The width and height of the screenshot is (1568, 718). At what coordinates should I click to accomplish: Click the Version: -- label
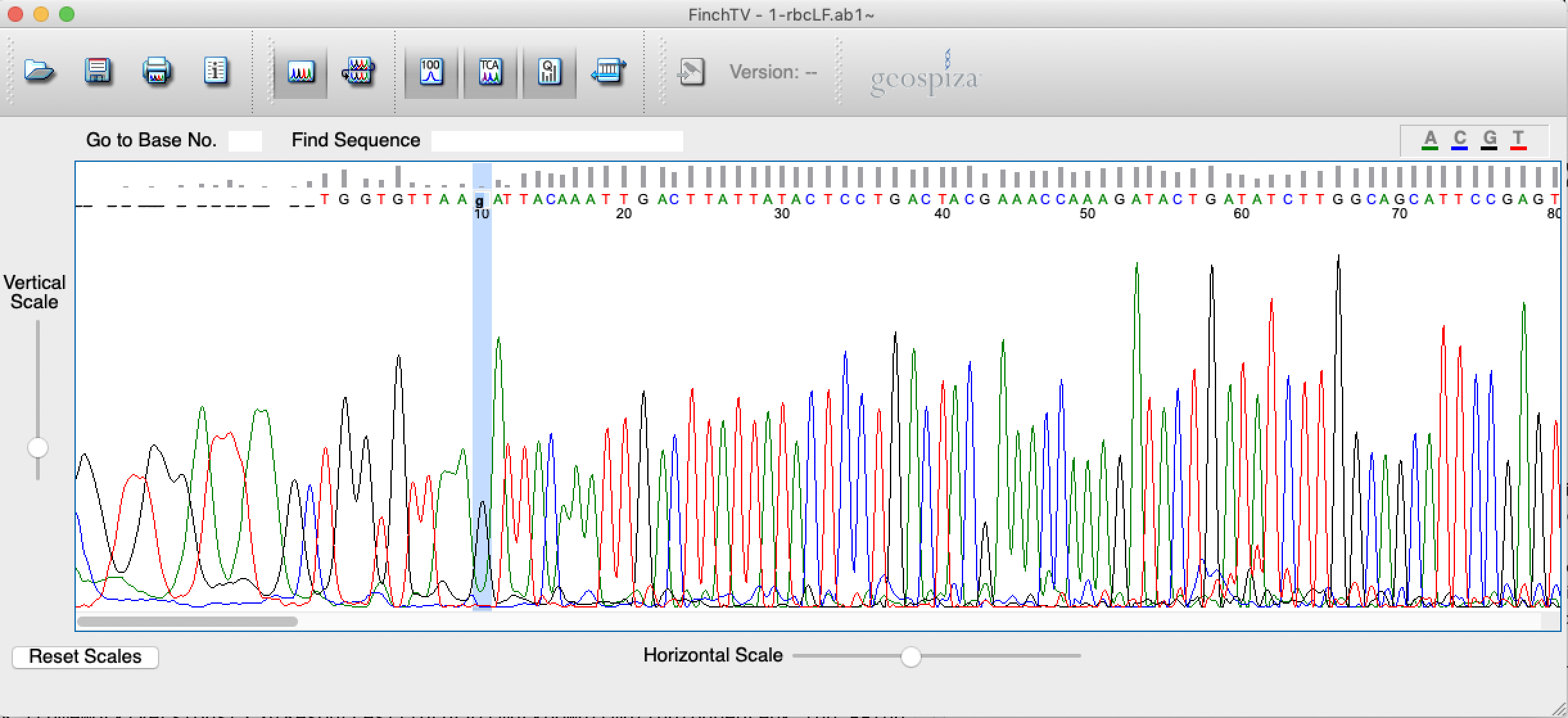pos(773,72)
